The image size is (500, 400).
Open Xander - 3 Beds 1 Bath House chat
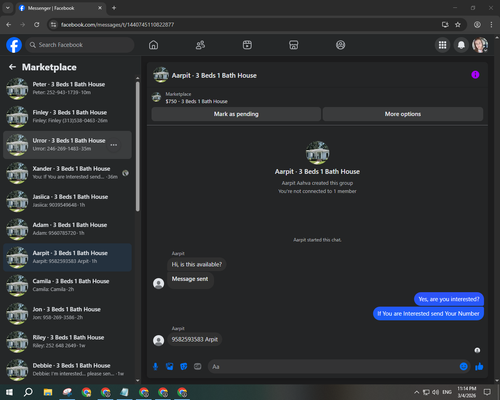coord(67,173)
